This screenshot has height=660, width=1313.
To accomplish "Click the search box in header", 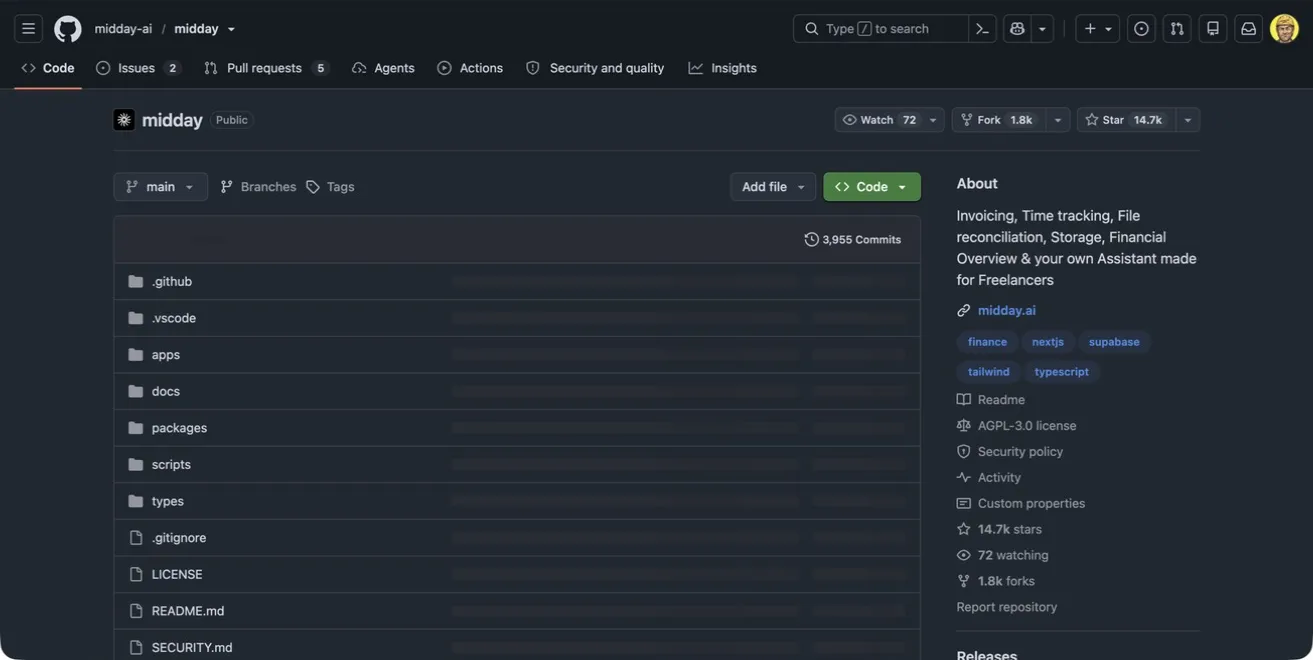I will pyautogui.click(x=881, y=29).
